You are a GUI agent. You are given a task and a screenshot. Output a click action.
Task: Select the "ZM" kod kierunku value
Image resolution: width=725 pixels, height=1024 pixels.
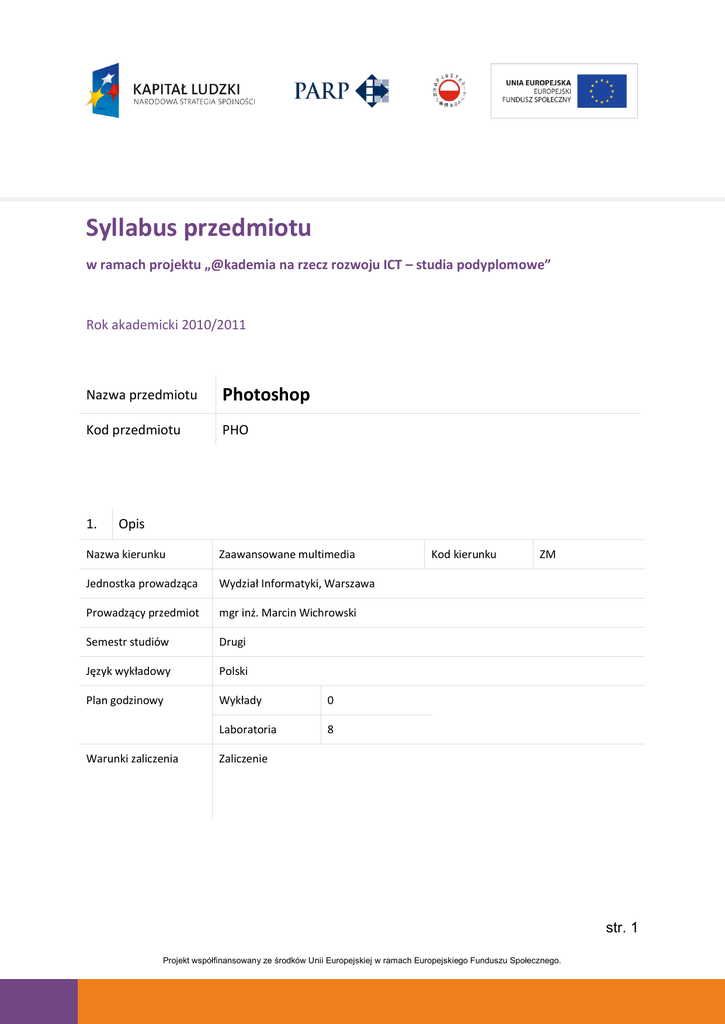pyautogui.click(x=547, y=554)
